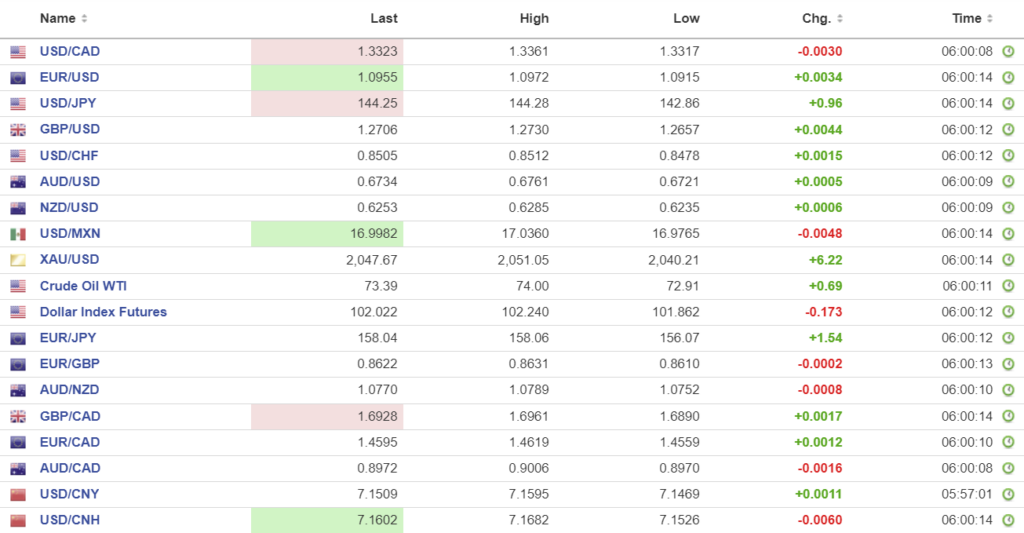The width and height of the screenshot is (1024, 533).
Task: Click the gold bar icon beside XAU/USD
Action: tap(18, 260)
